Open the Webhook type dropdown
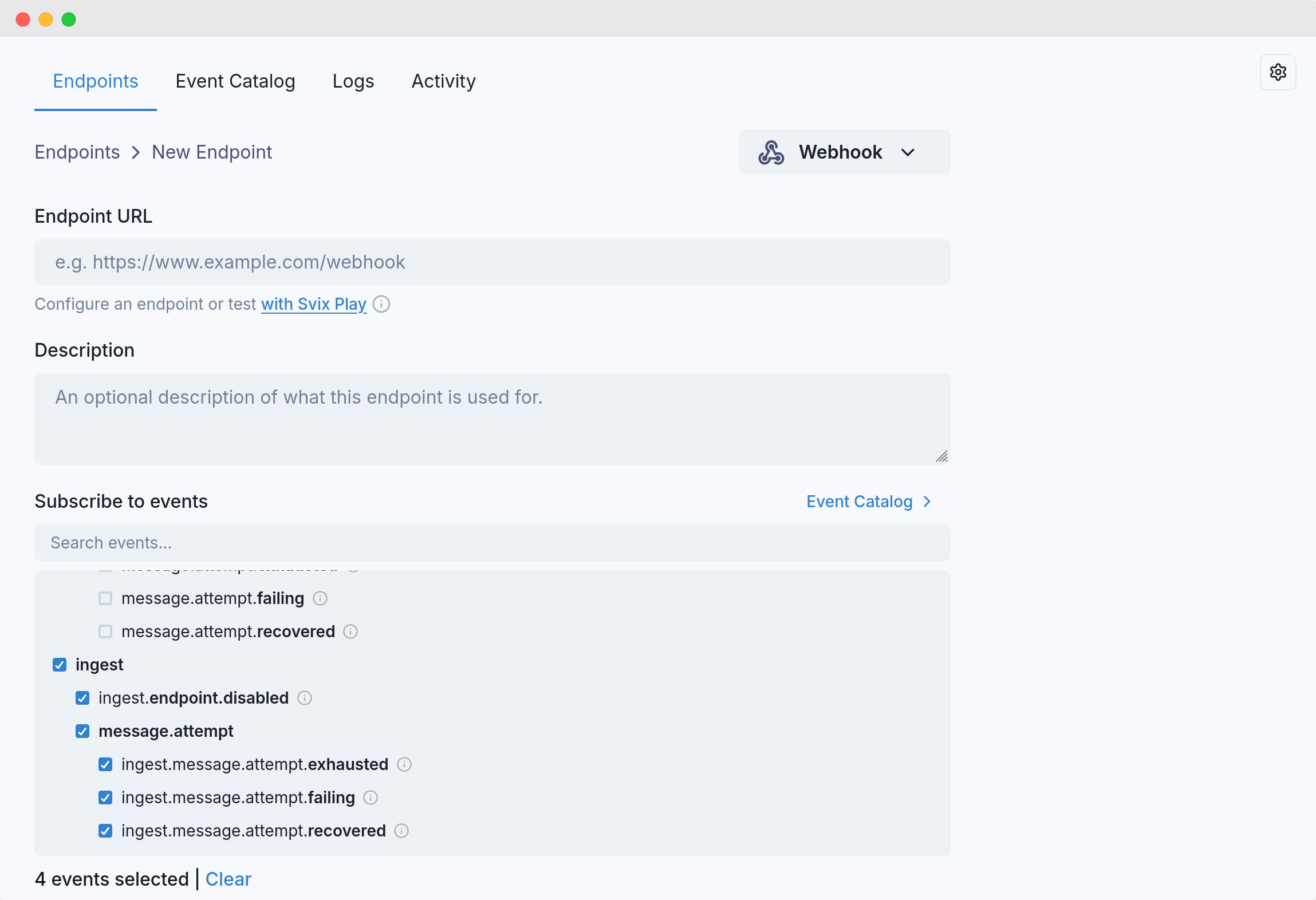 [907, 152]
